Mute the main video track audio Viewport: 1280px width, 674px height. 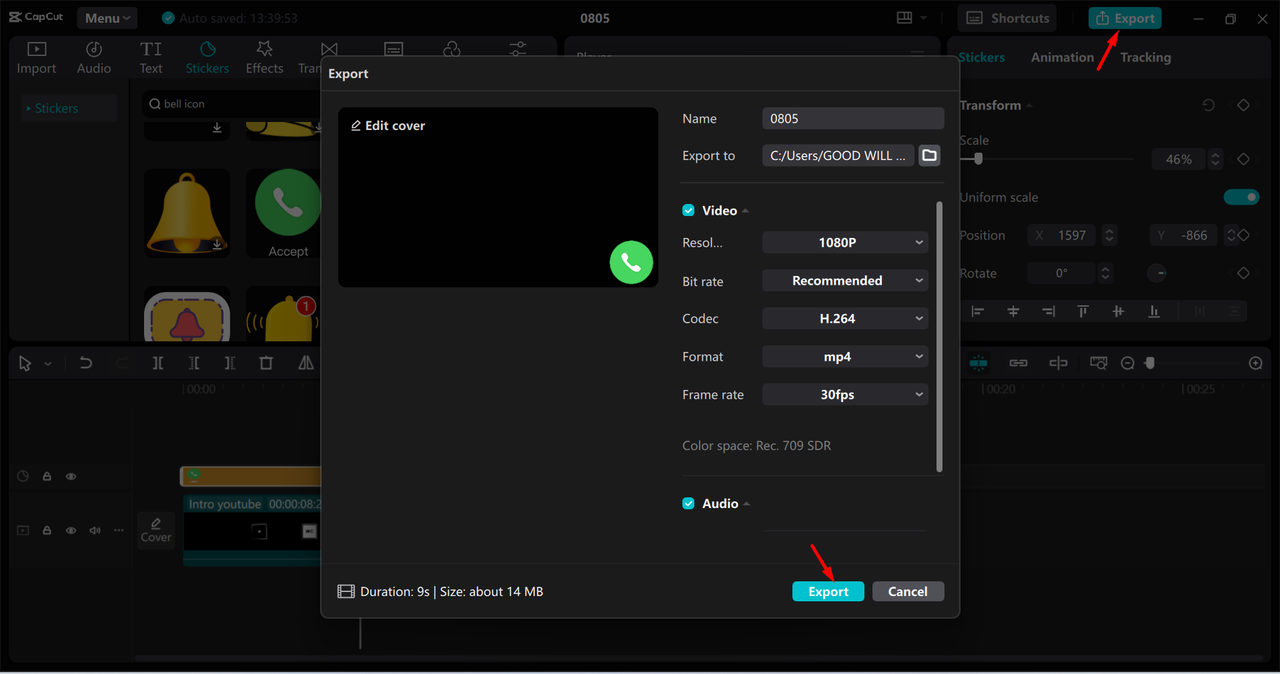pos(95,531)
